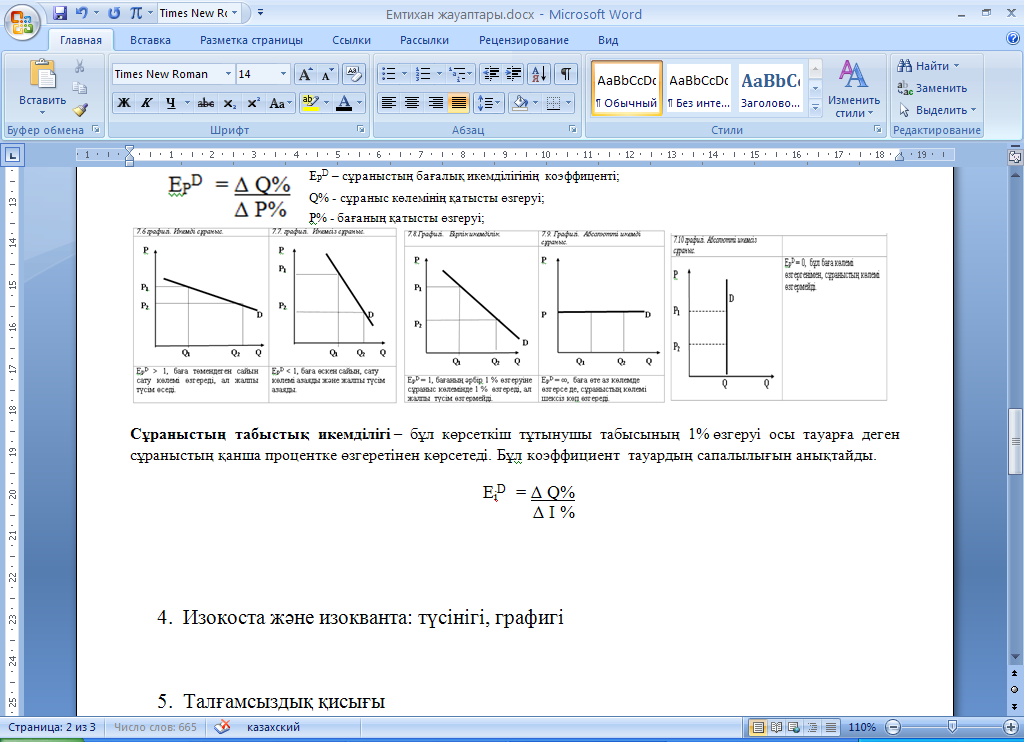Open the Ссылки ribbon tab
Viewport: 1024px width, 742px height.
(x=351, y=40)
